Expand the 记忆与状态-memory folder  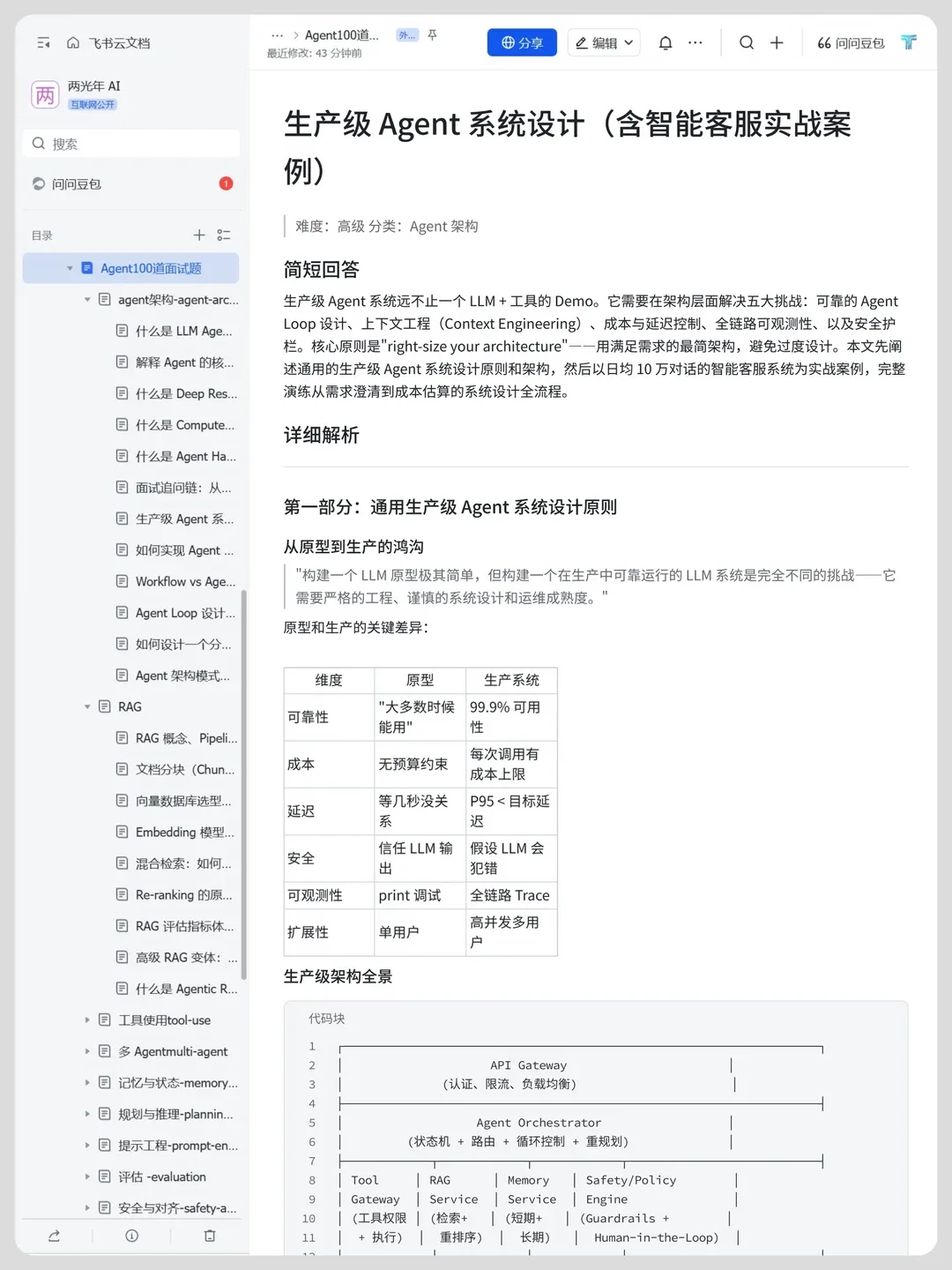87,1083
